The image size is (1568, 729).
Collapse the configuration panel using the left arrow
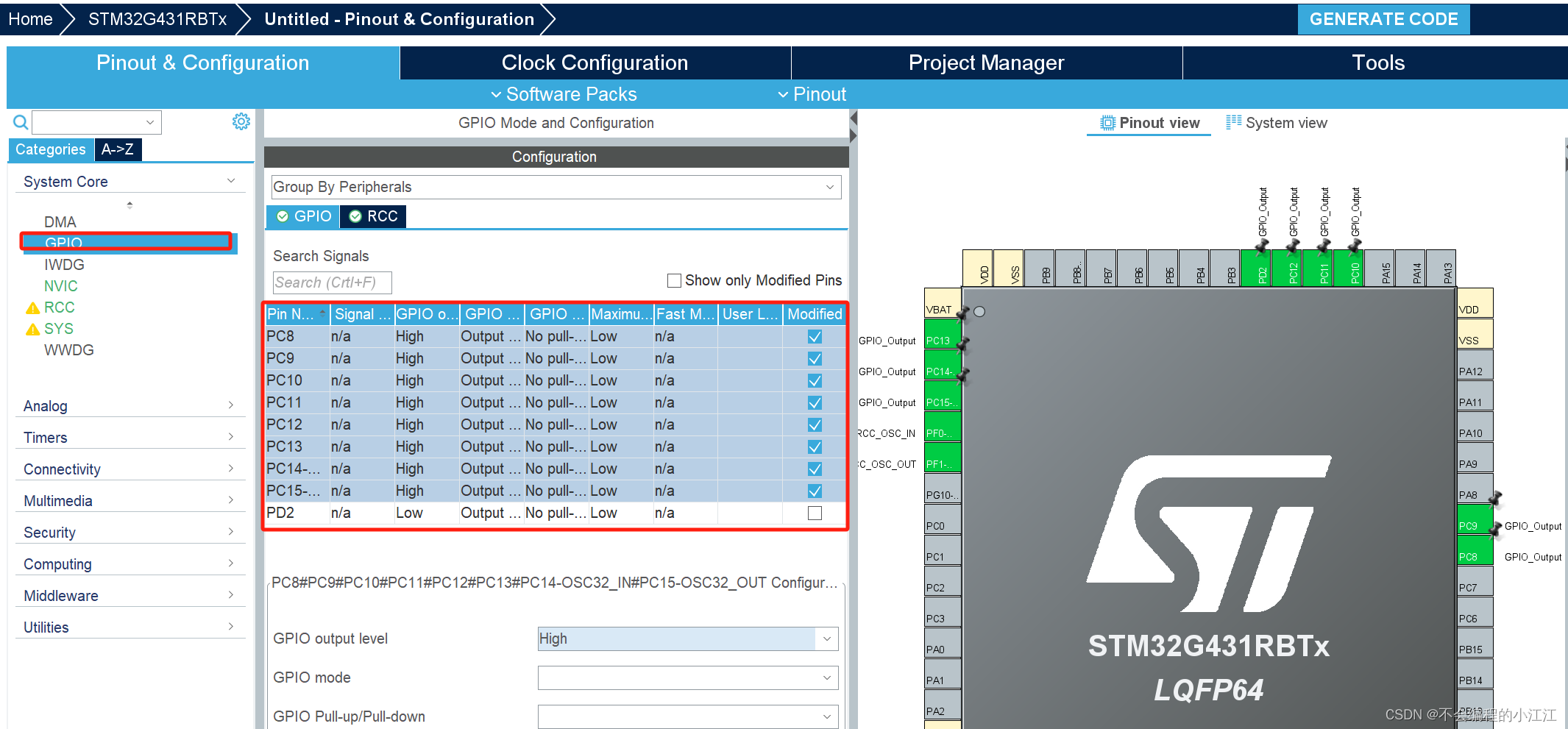click(854, 118)
